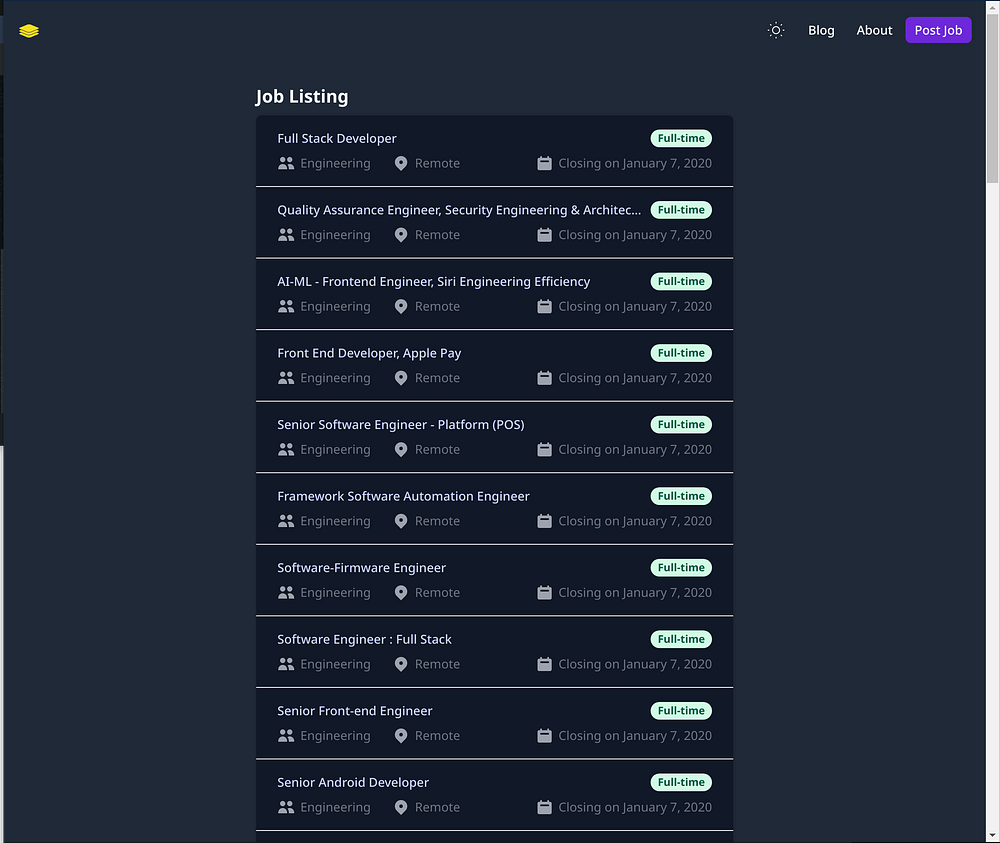The image size is (1000, 843).
Task: Go to the About page
Action: coord(874,30)
